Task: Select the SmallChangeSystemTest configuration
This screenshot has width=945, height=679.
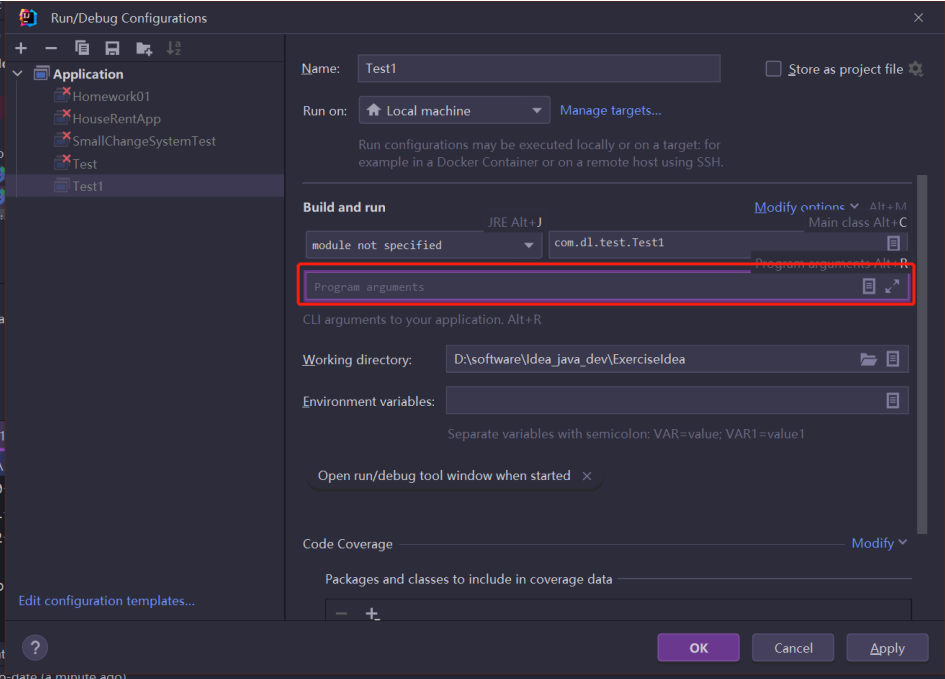Action: tap(143, 141)
